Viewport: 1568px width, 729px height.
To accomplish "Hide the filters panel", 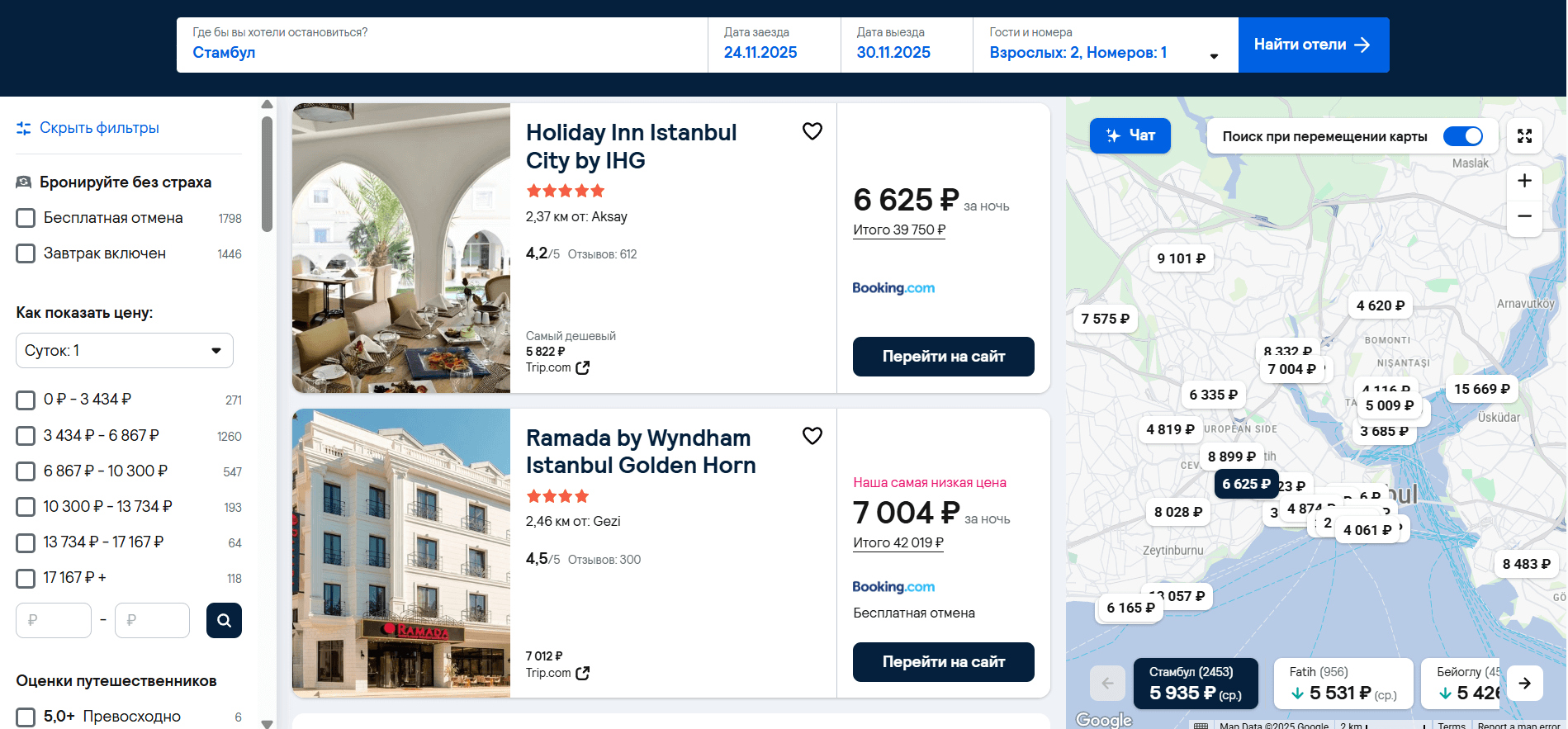I will (x=88, y=128).
